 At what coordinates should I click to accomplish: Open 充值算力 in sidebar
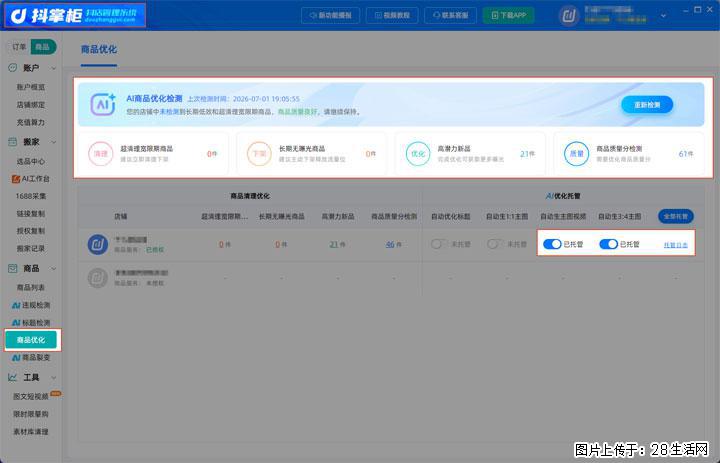click(x=31, y=122)
